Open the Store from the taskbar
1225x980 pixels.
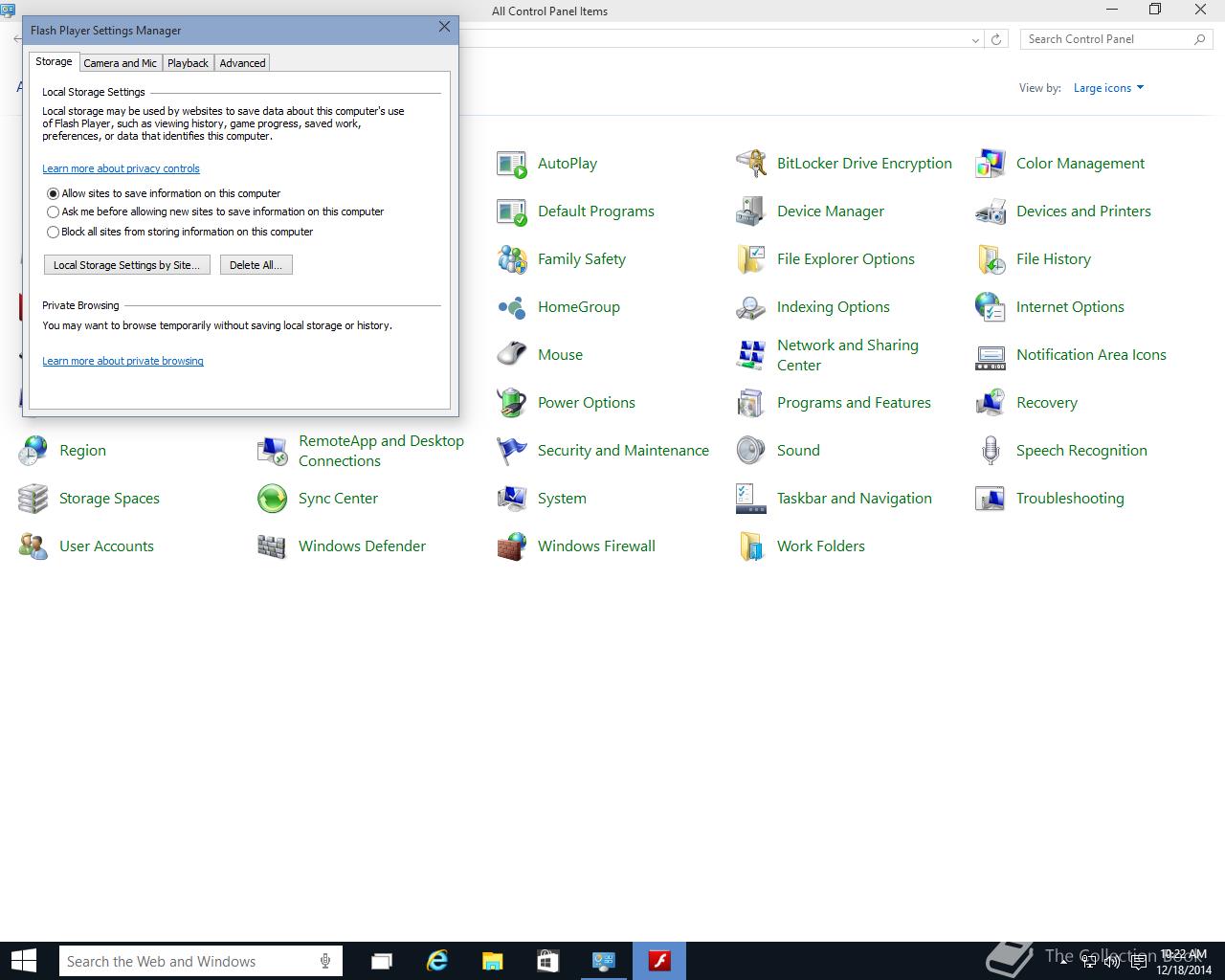coord(547,961)
